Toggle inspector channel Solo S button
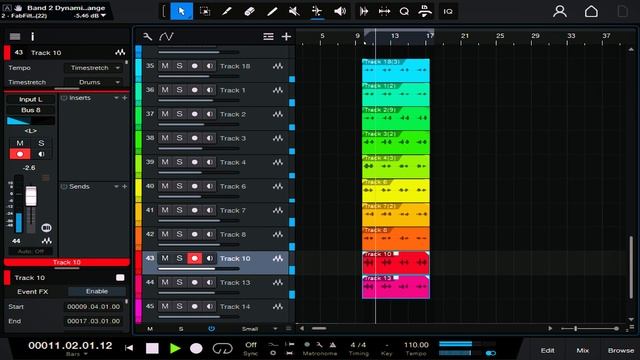This screenshot has width=640, height=360. click(x=41, y=143)
